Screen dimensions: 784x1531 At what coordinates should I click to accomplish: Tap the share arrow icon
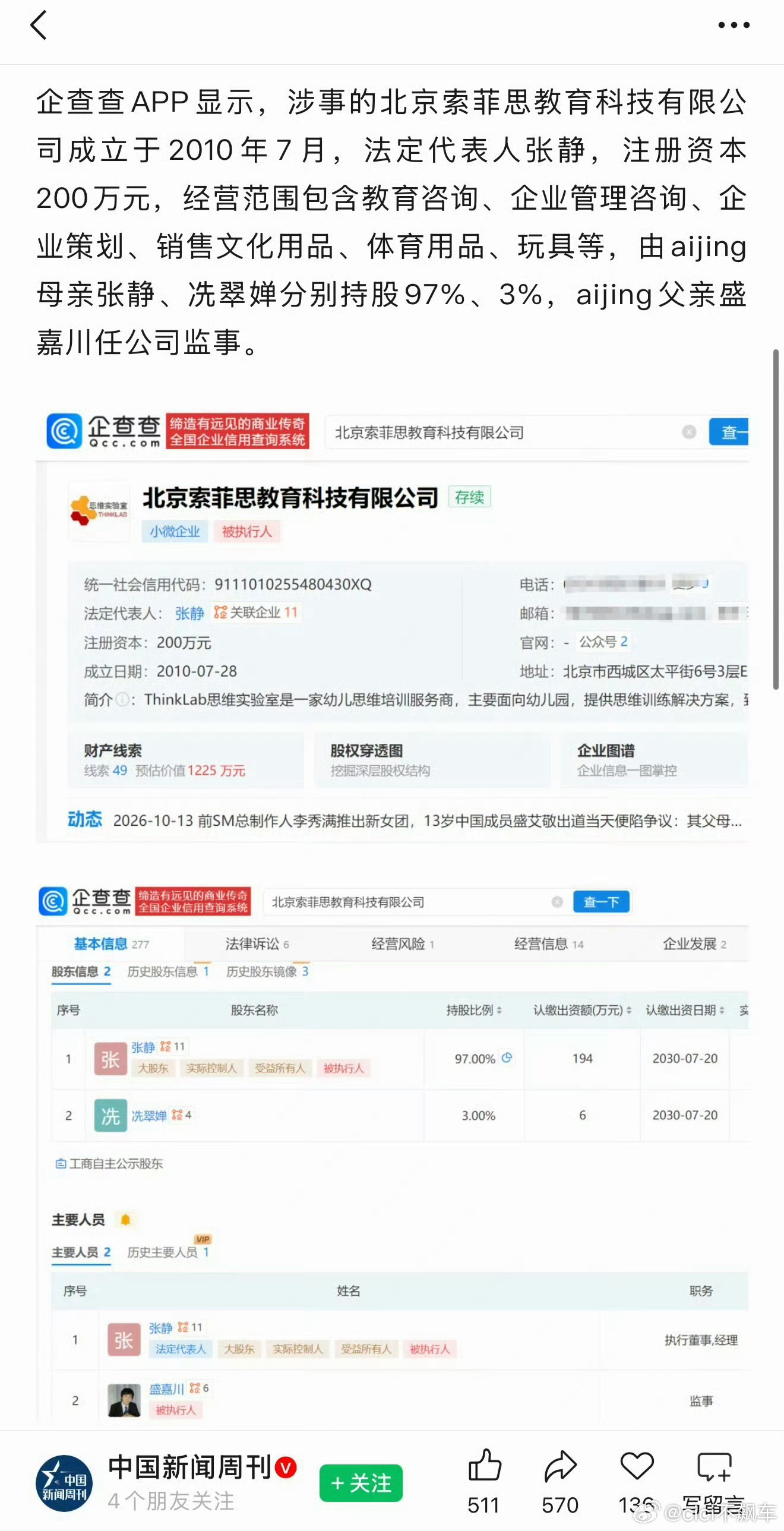tap(560, 1466)
